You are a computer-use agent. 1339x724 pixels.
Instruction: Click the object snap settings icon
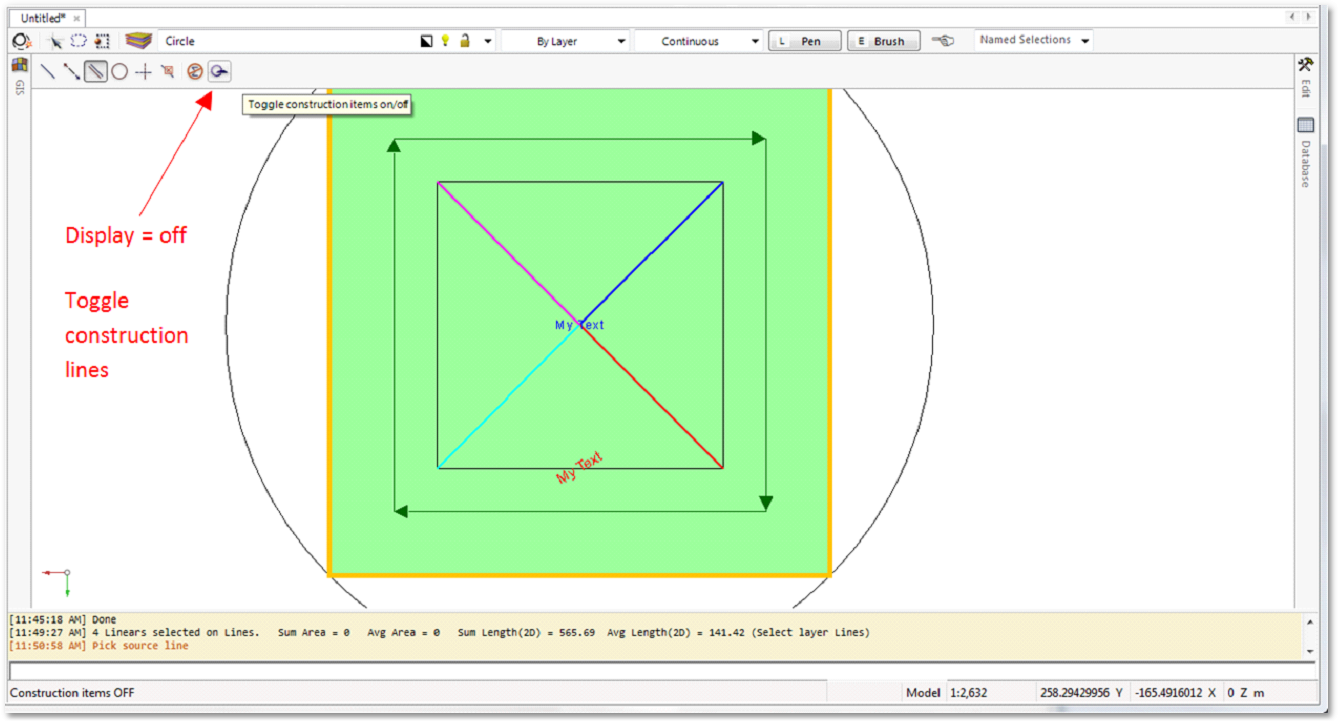click(21, 41)
